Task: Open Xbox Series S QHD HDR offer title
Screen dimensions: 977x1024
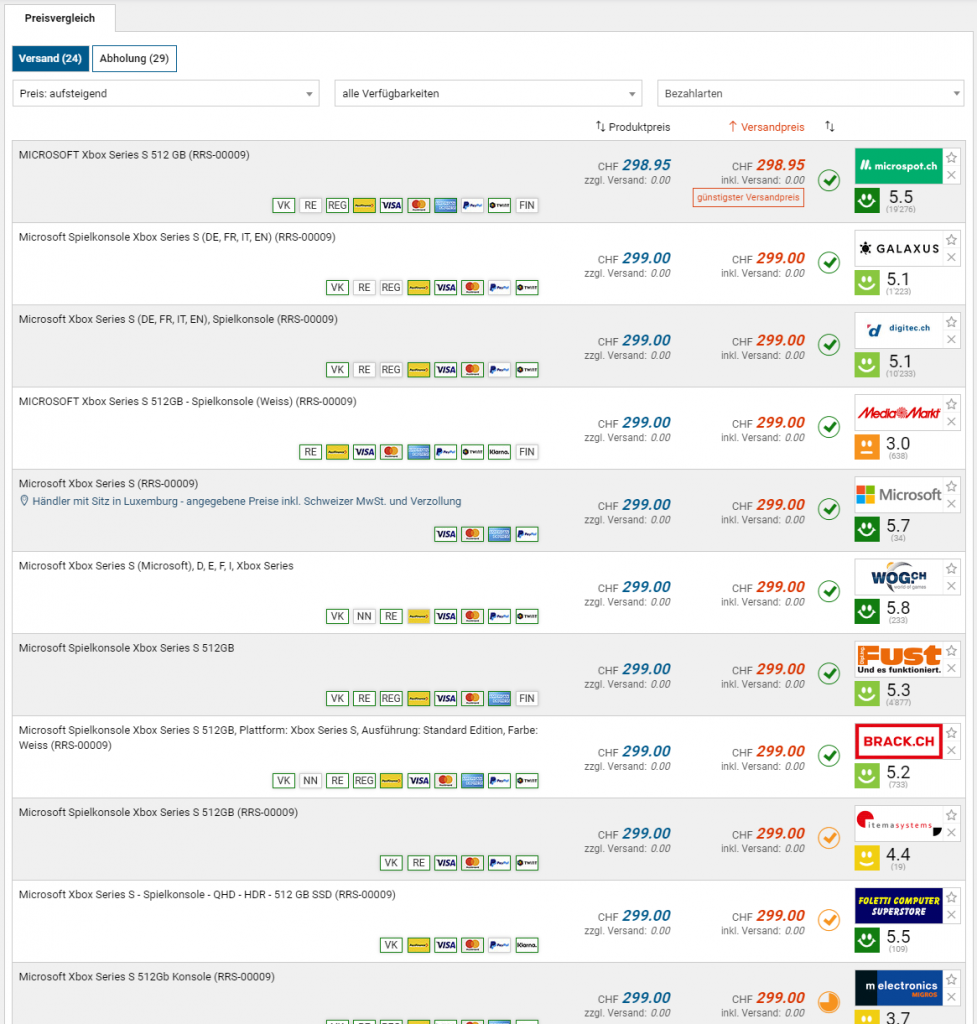Action: 207,894
